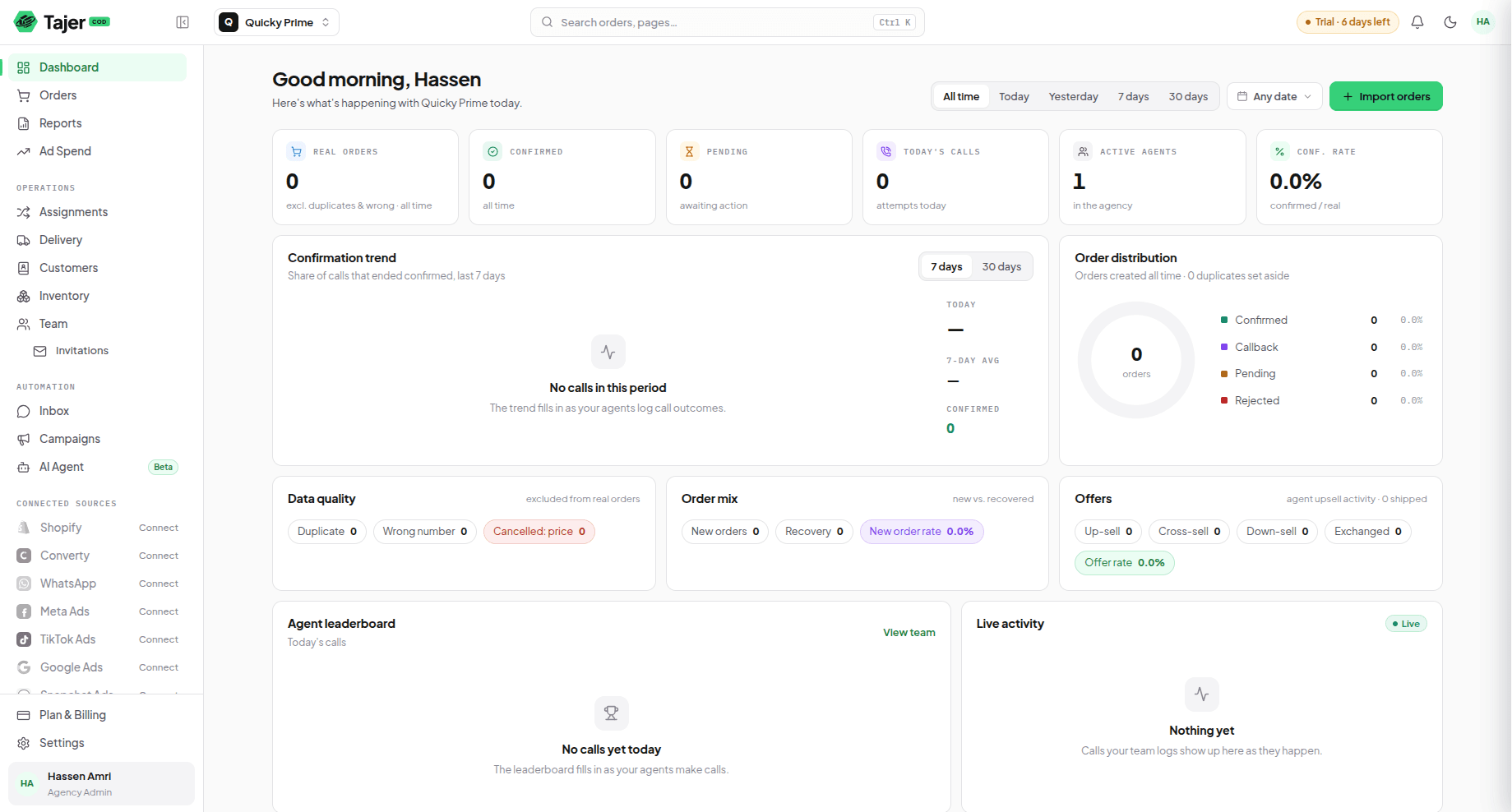Open Campaigns automation
Viewport: 1512px width, 812px height.
click(x=97, y=439)
